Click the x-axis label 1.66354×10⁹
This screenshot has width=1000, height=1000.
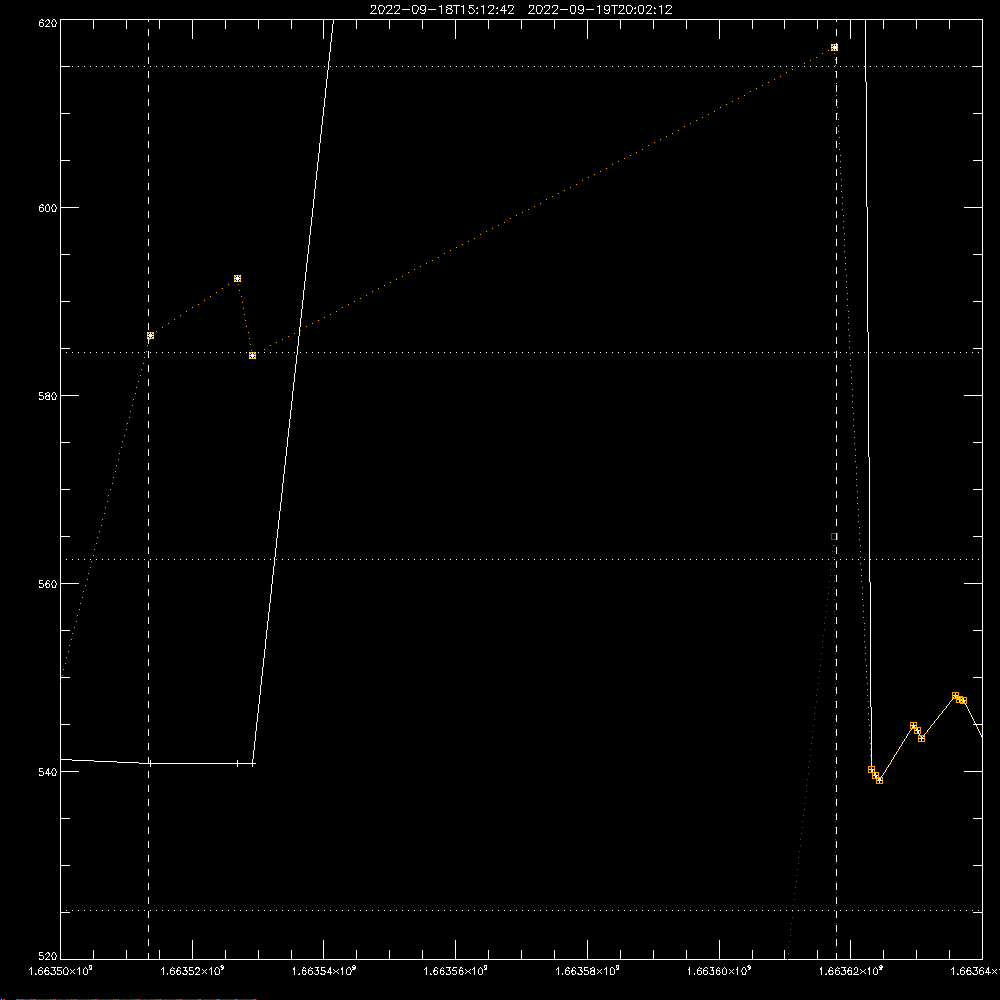324,971
